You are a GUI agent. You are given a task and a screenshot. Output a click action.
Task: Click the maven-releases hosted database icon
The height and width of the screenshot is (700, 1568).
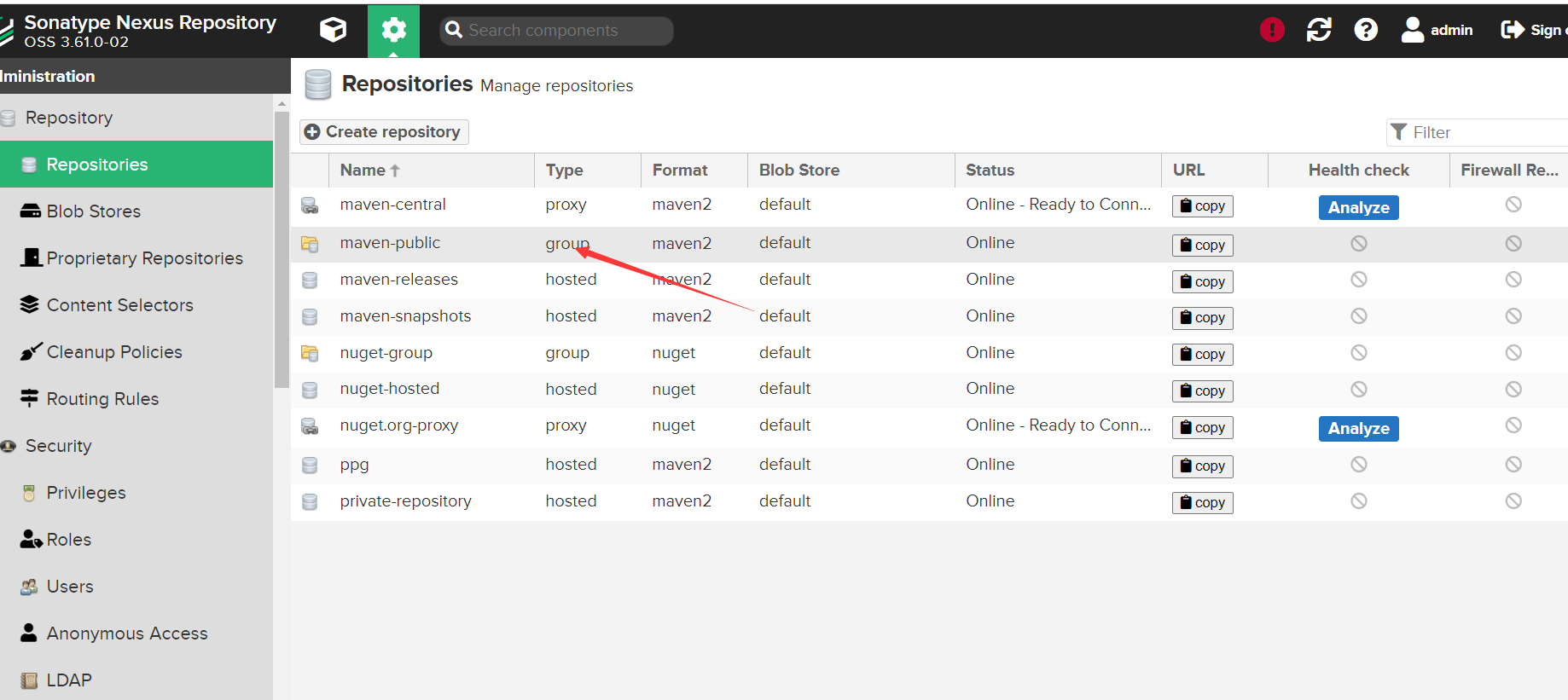coord(310,281)
